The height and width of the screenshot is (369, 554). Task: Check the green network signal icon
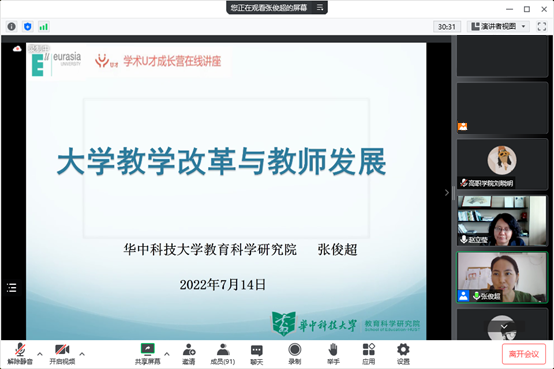(x=43, y=27)
